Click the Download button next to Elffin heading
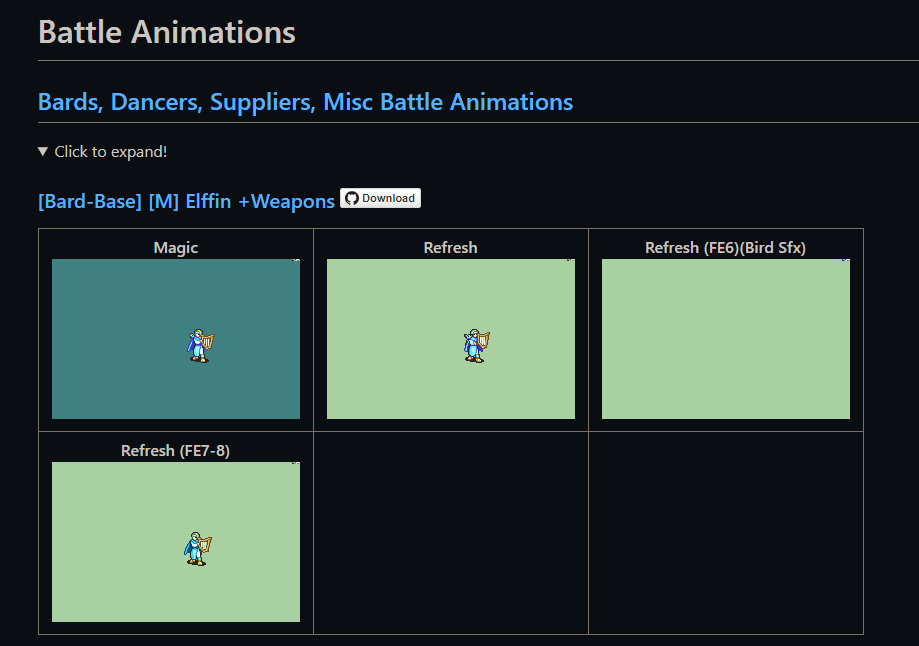This screenshot has width=919, height=646. pos(380,198)
